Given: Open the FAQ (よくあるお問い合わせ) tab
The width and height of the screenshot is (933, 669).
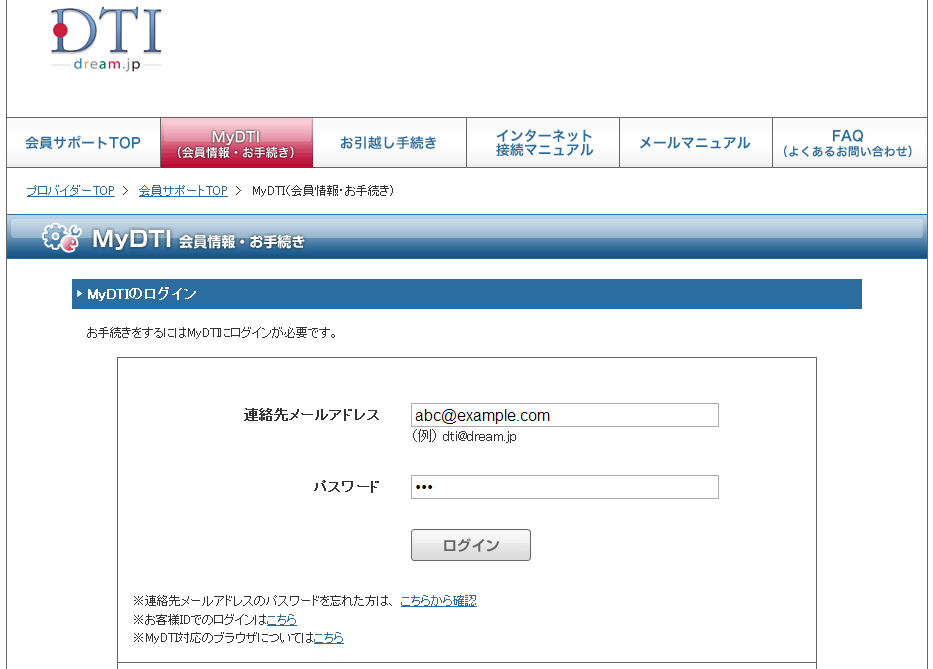Looking at the screenshot, I should [x=849, y=143].
